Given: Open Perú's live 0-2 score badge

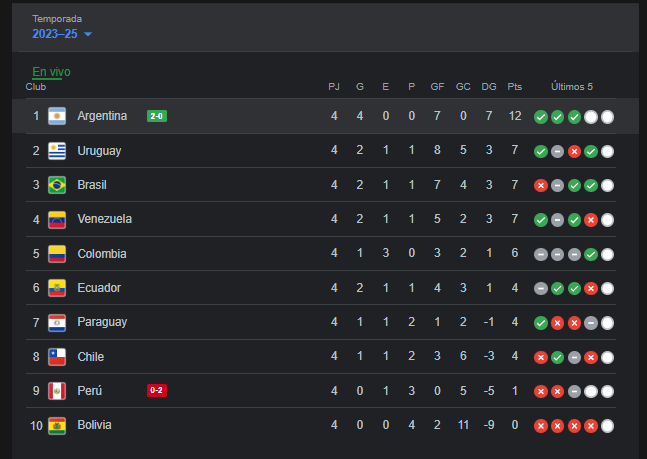Looking at the screenshot, I should (x=157, y=390).
